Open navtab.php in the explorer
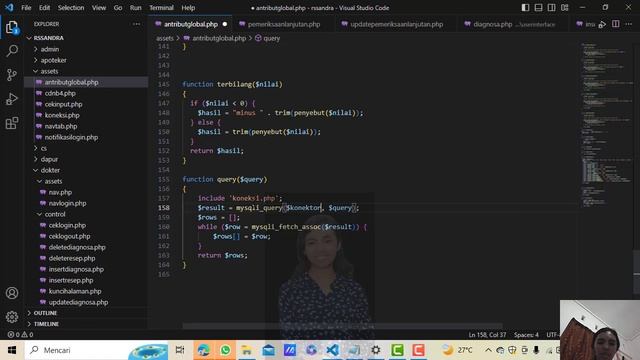The height and width of the screenshot is (360, 640). coord(60,126)
